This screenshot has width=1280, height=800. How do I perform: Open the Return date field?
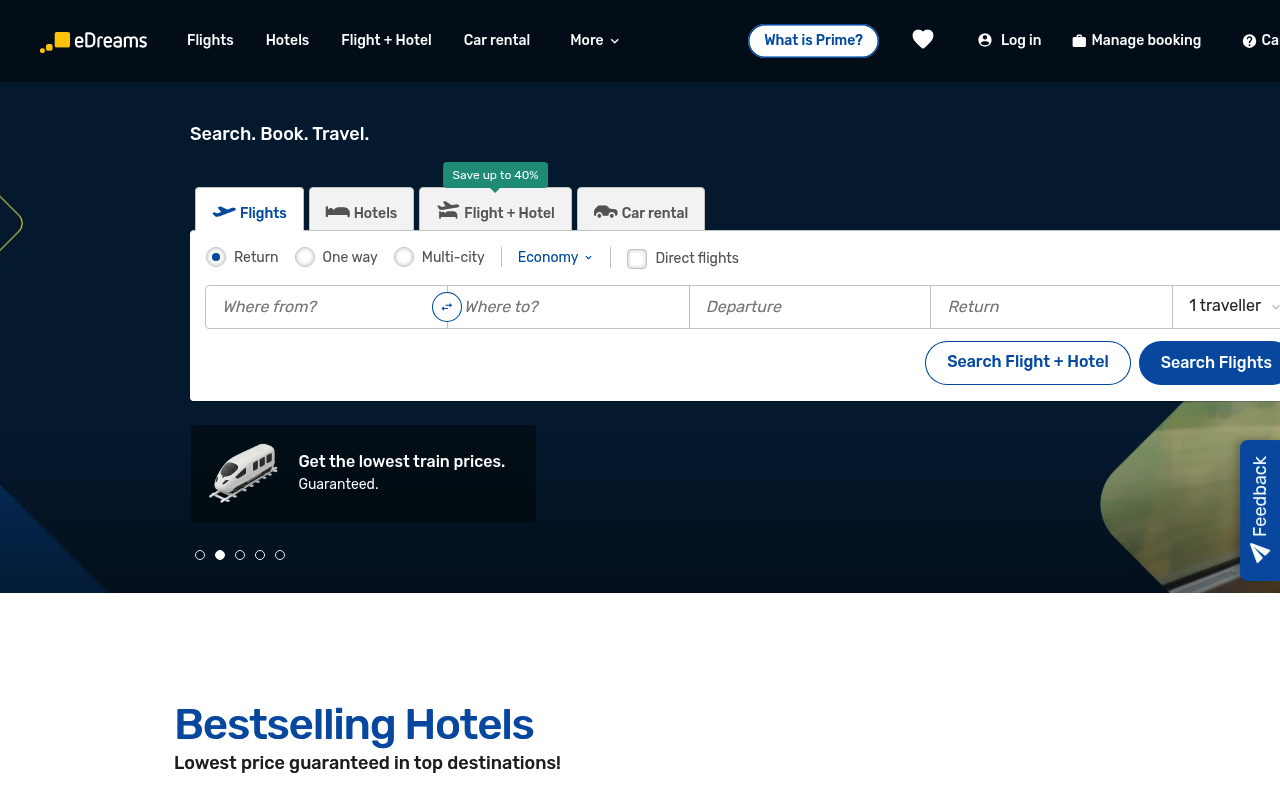[x=1051, y=307]
